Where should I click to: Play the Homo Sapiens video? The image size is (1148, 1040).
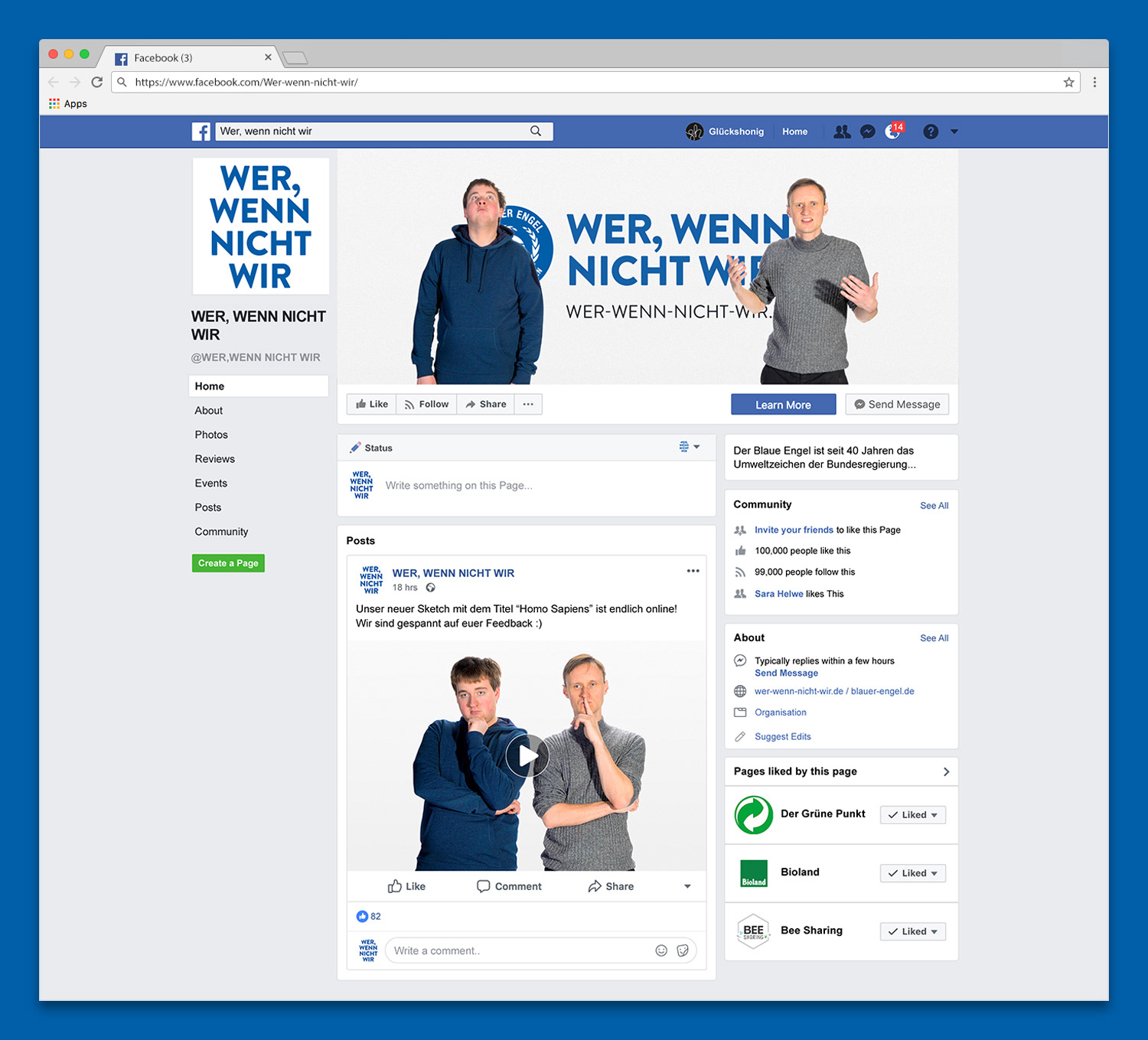(x=527, y=755)
